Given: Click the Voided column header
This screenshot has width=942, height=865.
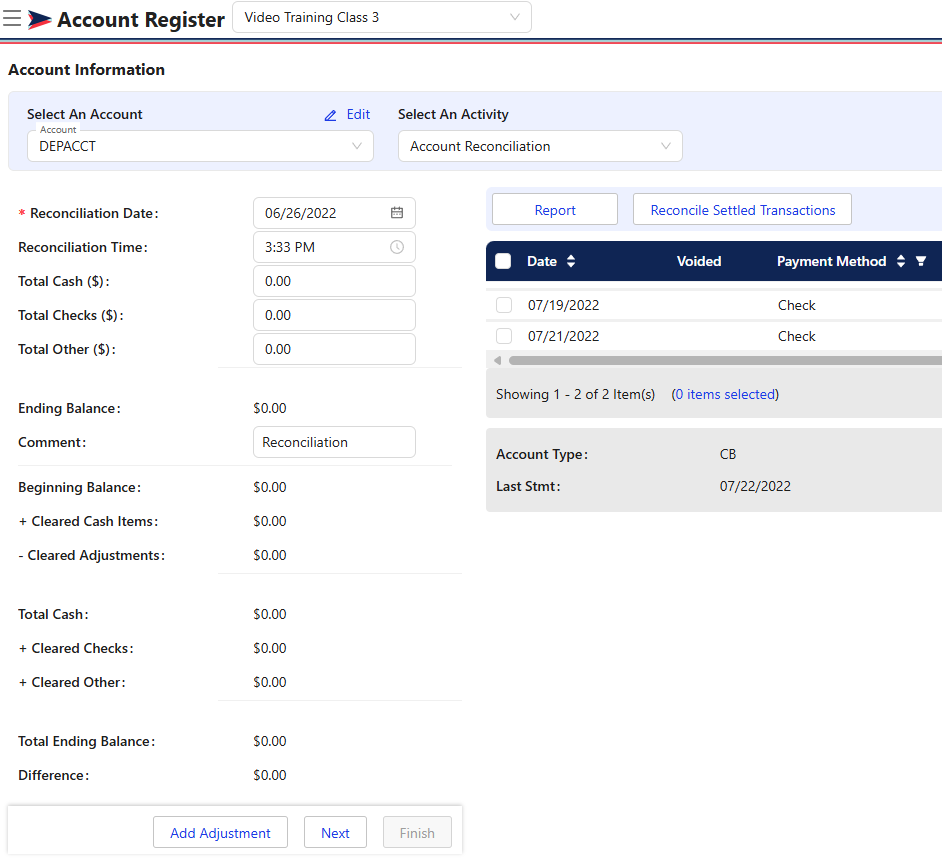Looking at the screenshot, I should [699, 261].
